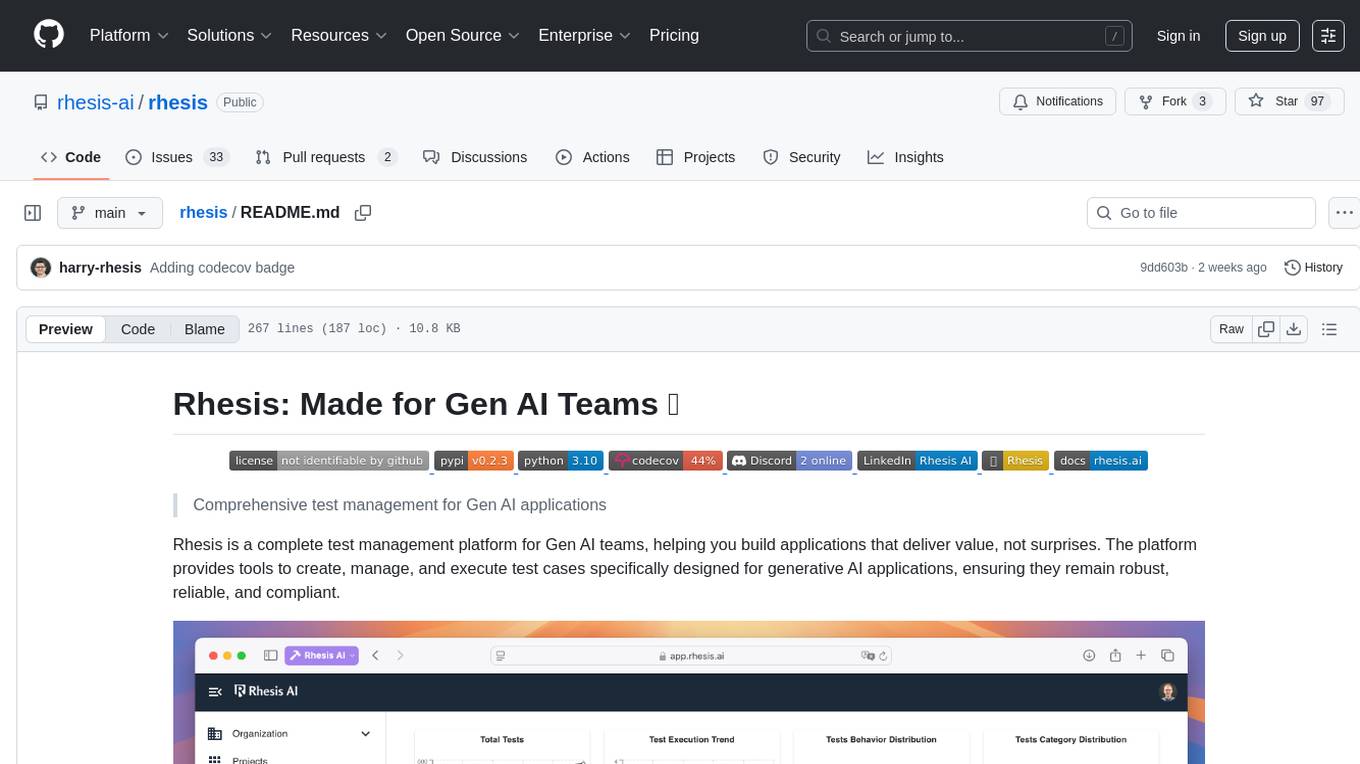The height and width of the screenshot is (764, 1360).
Task: Switch file view to Blame
Action: [205, 329]
